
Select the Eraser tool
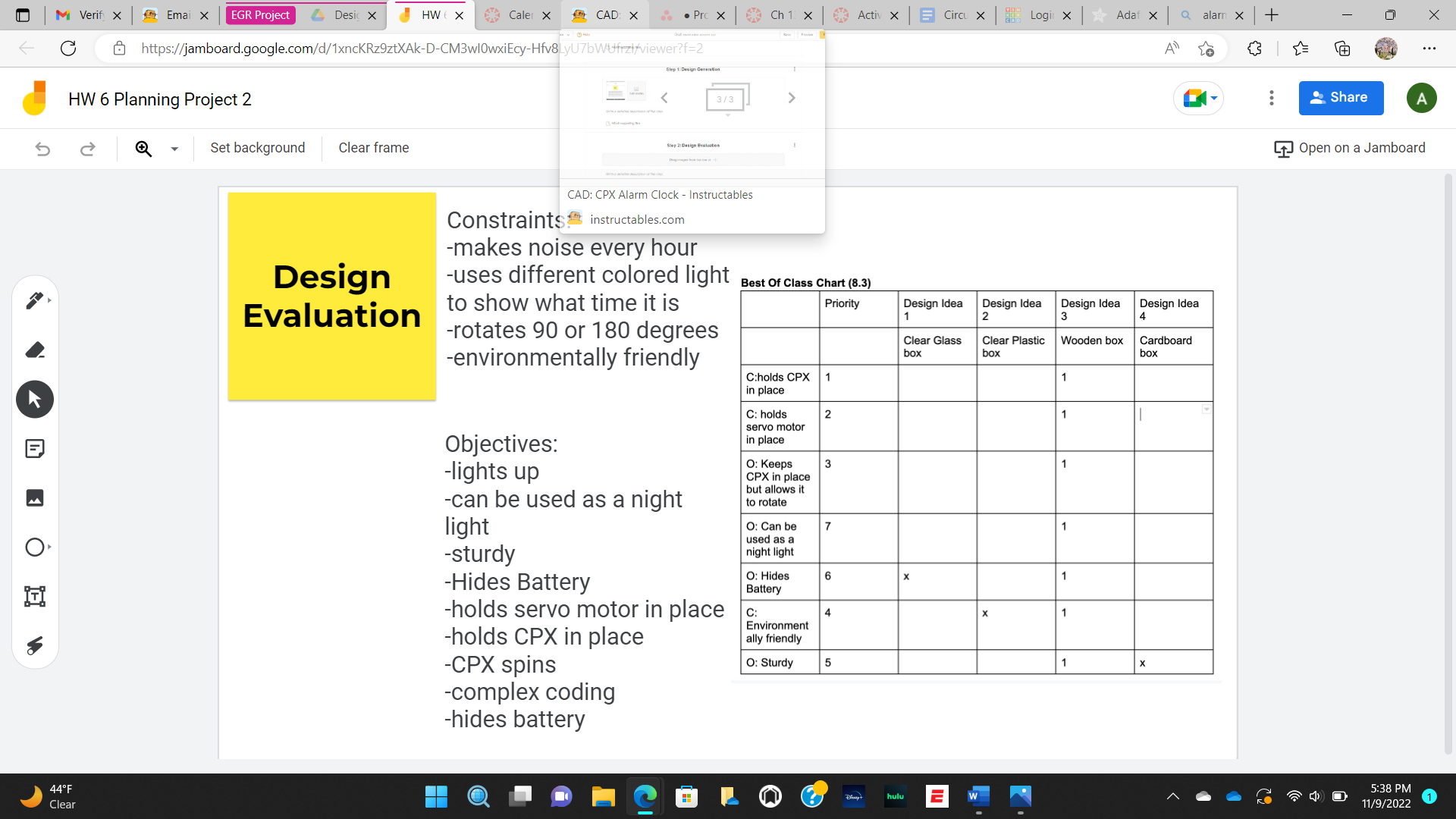tap(34, 350)
